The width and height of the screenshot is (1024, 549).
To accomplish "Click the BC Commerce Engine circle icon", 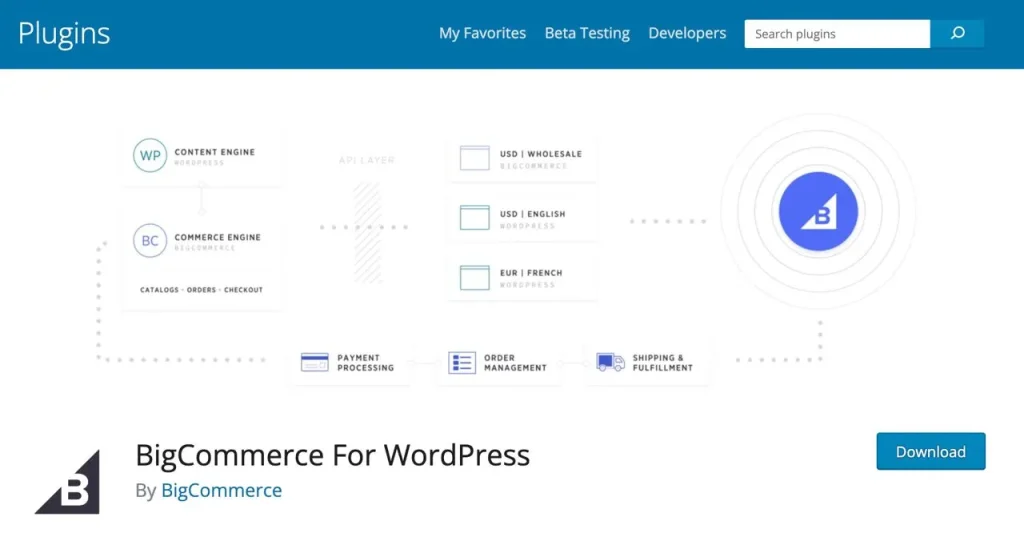I will pyautogui.click(x=150, y=240).
